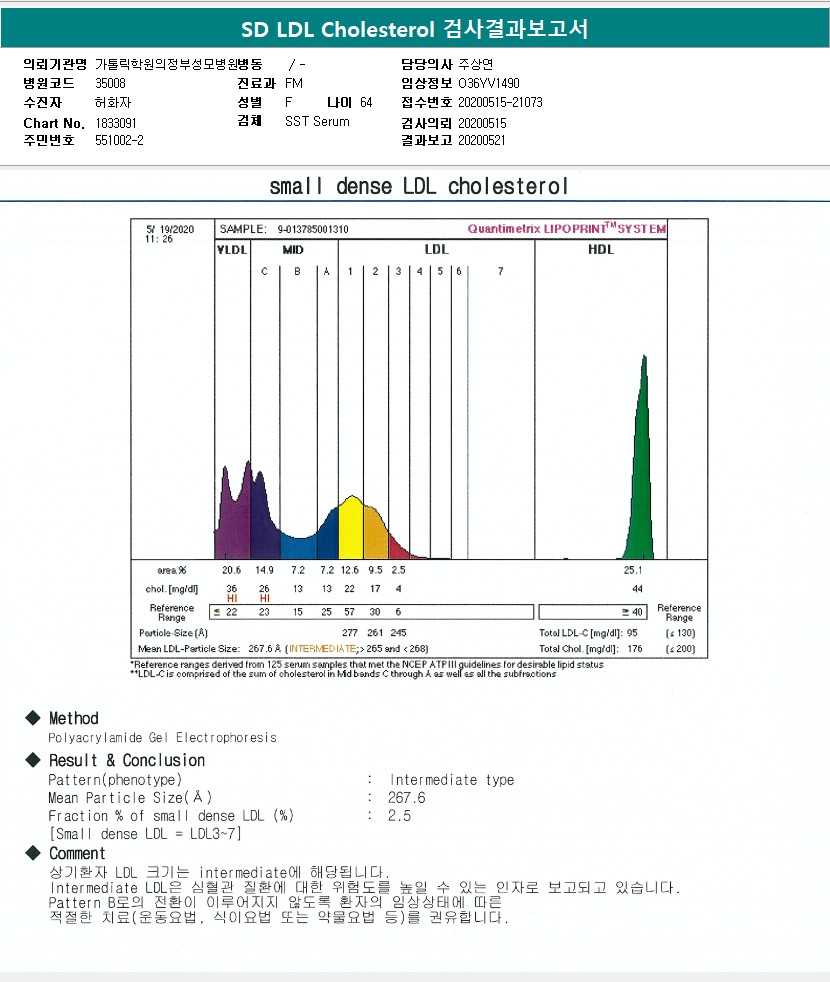
Task: Click comment line starting "Pattern B로의 전환이"
Action: click(x=276, y=902)
